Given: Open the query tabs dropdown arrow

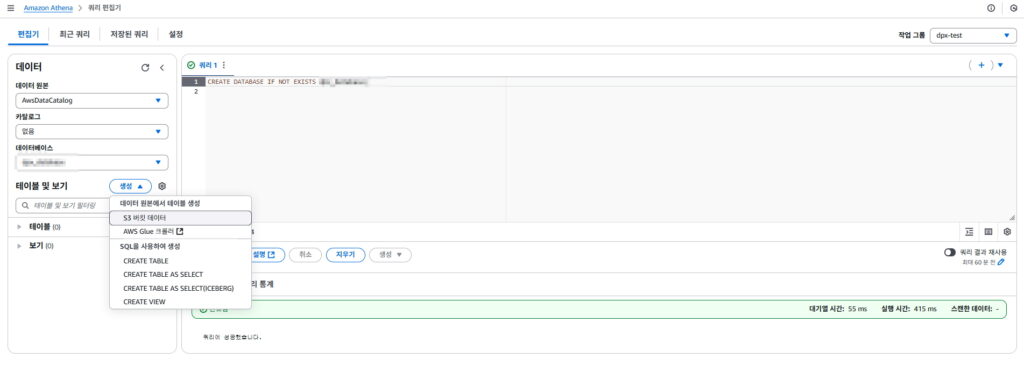Looking at the screenshot, I should 1000,65.
